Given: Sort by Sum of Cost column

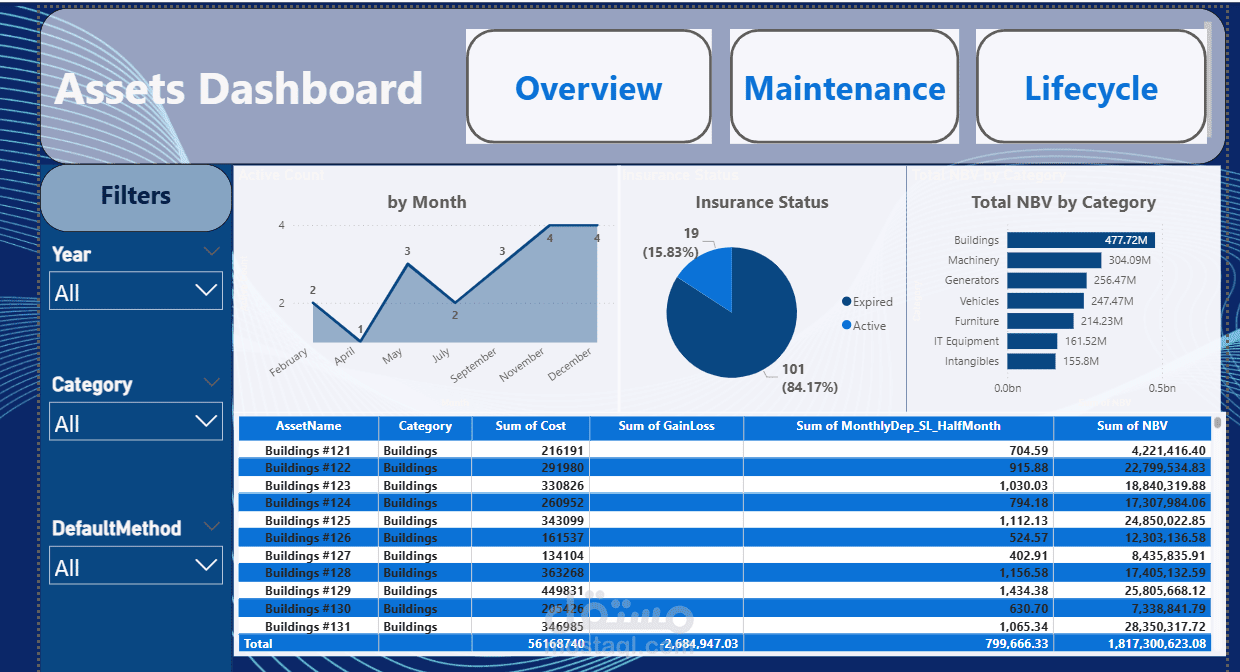Looking at the screenshot, I should point(531,426).
